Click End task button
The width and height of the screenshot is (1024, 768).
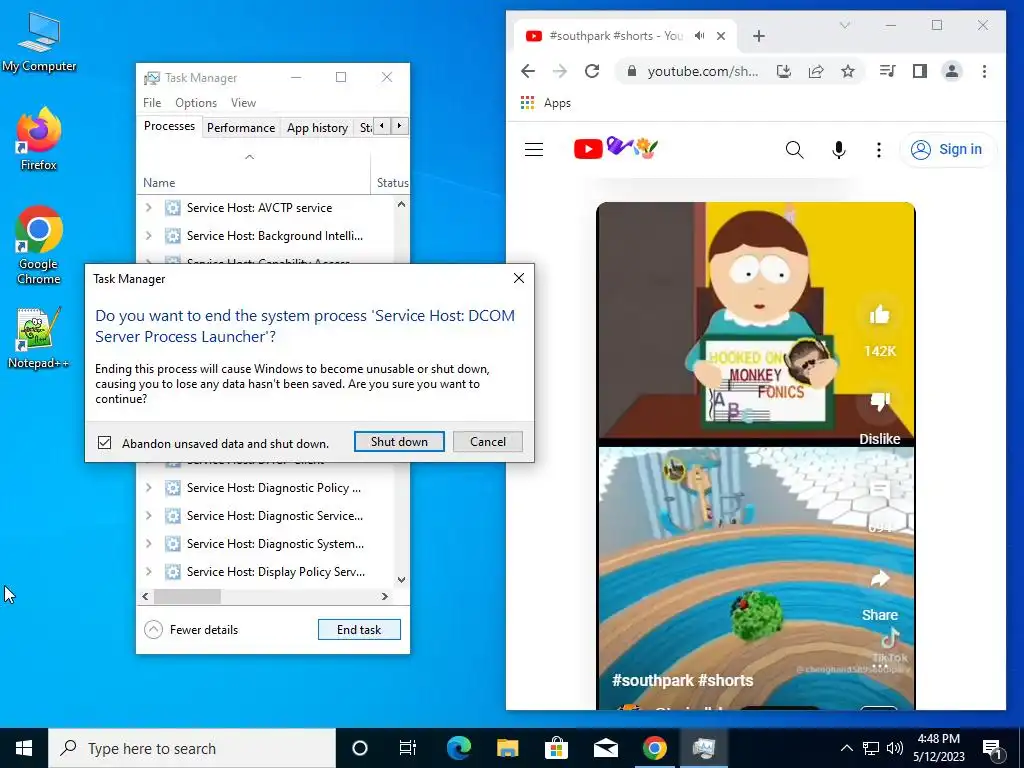click(x=359, y=630)
